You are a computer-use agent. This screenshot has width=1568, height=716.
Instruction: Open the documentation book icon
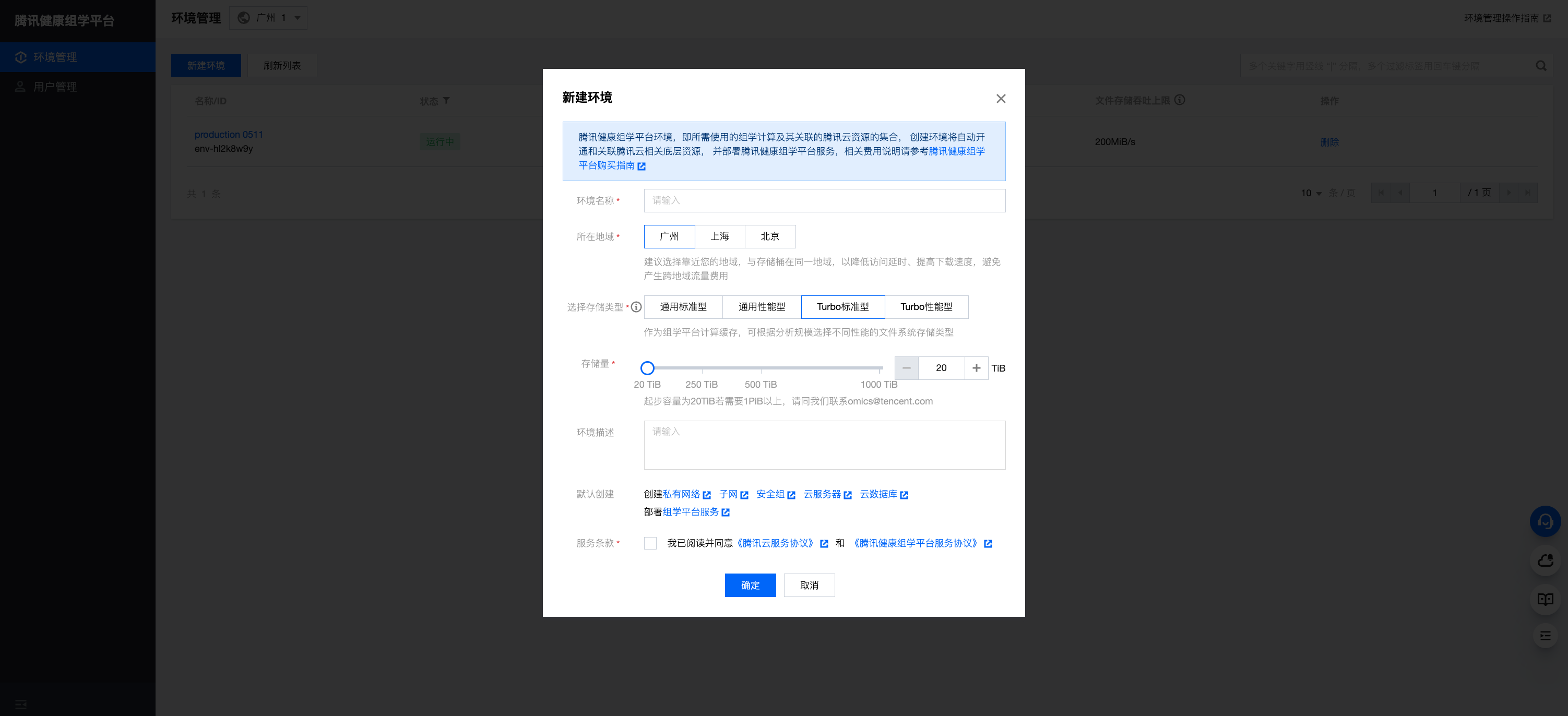coord(1545,599)
